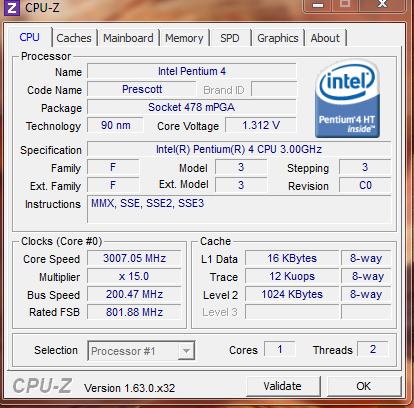Click the Level 2 cache size field

pos(292,294)
